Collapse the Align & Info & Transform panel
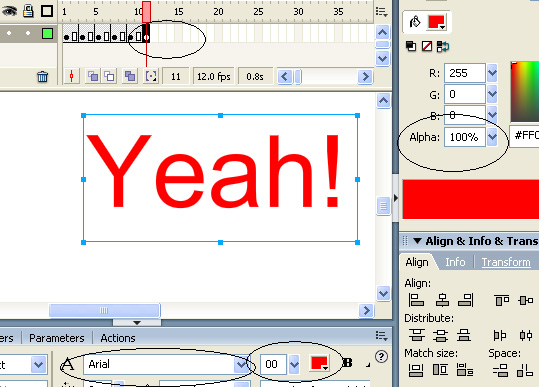This screenshot has height=387, width=539. coord(417,241)
